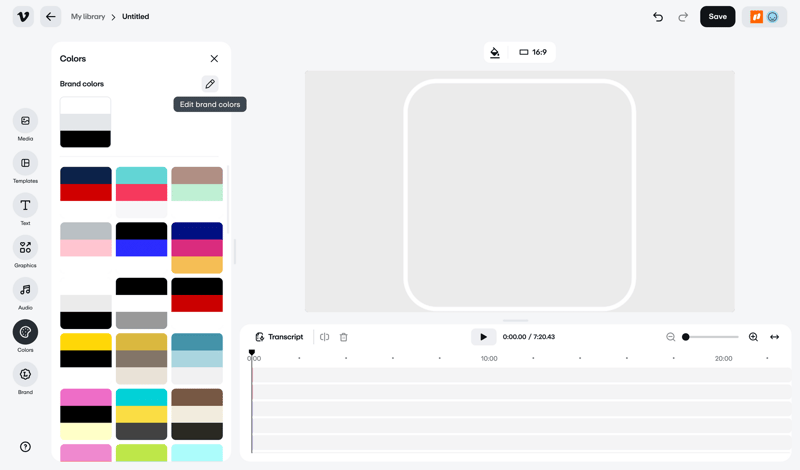Open the Audio sidebar panel
This screenshot has height=470, width=800.
(x=25, y=294)
